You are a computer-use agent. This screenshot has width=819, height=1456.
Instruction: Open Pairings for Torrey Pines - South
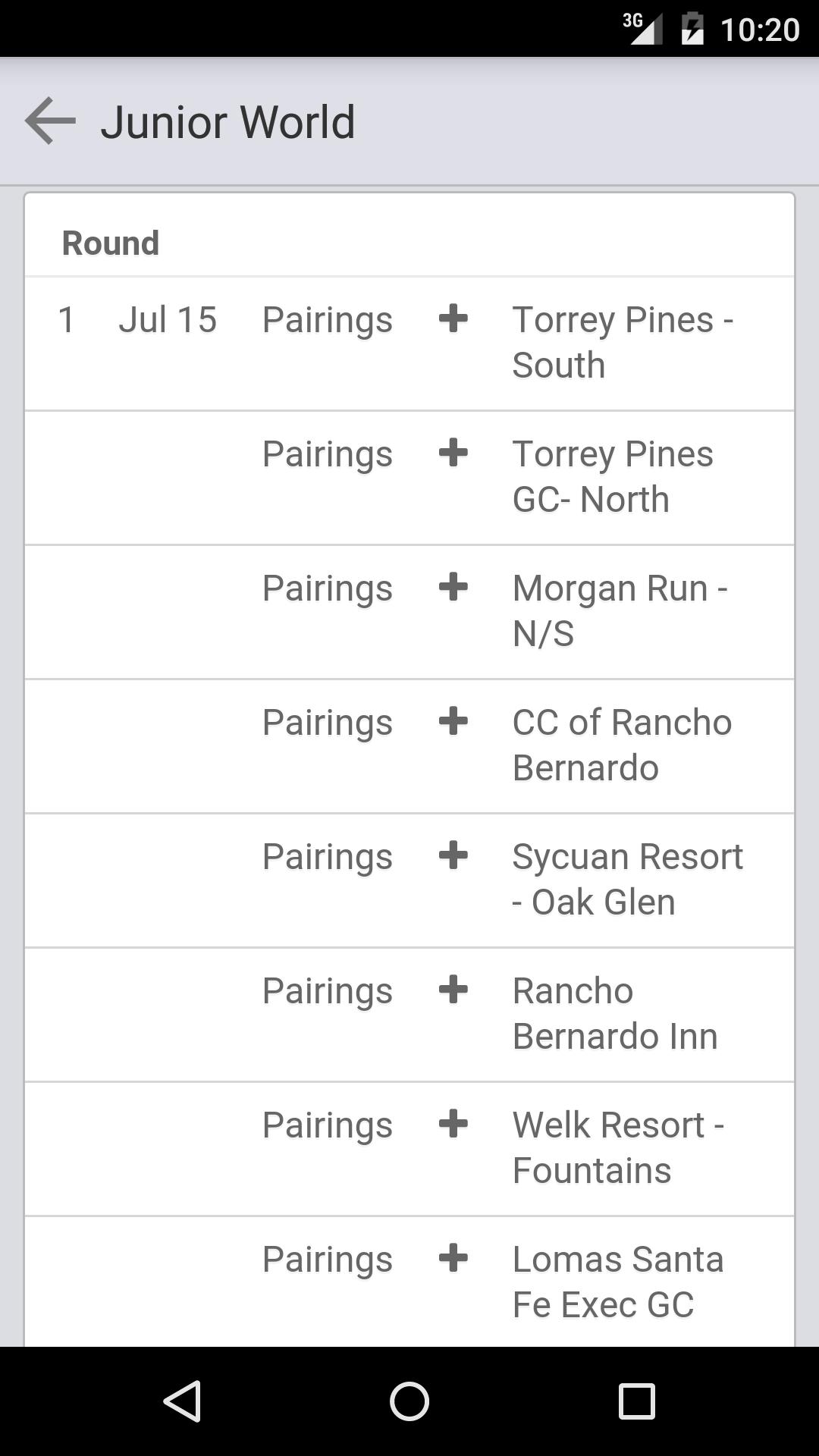328,320
